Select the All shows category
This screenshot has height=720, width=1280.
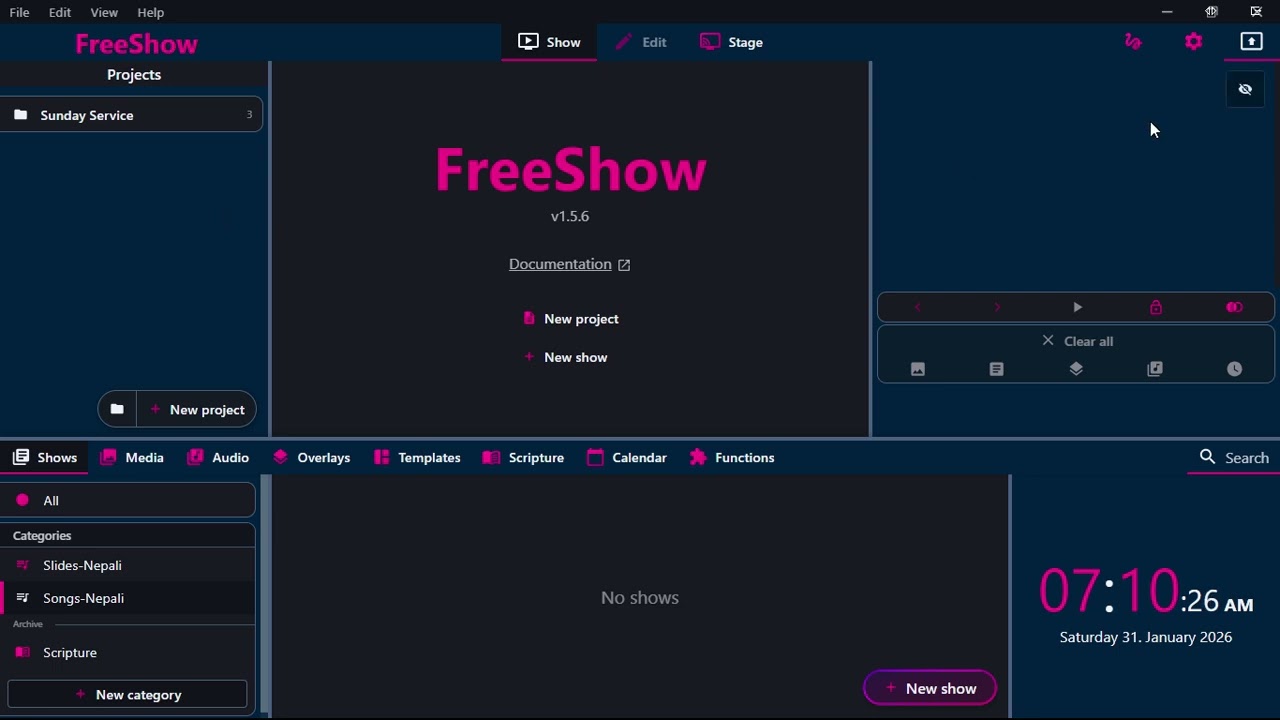pyautogui.click(x=128, y=500)
